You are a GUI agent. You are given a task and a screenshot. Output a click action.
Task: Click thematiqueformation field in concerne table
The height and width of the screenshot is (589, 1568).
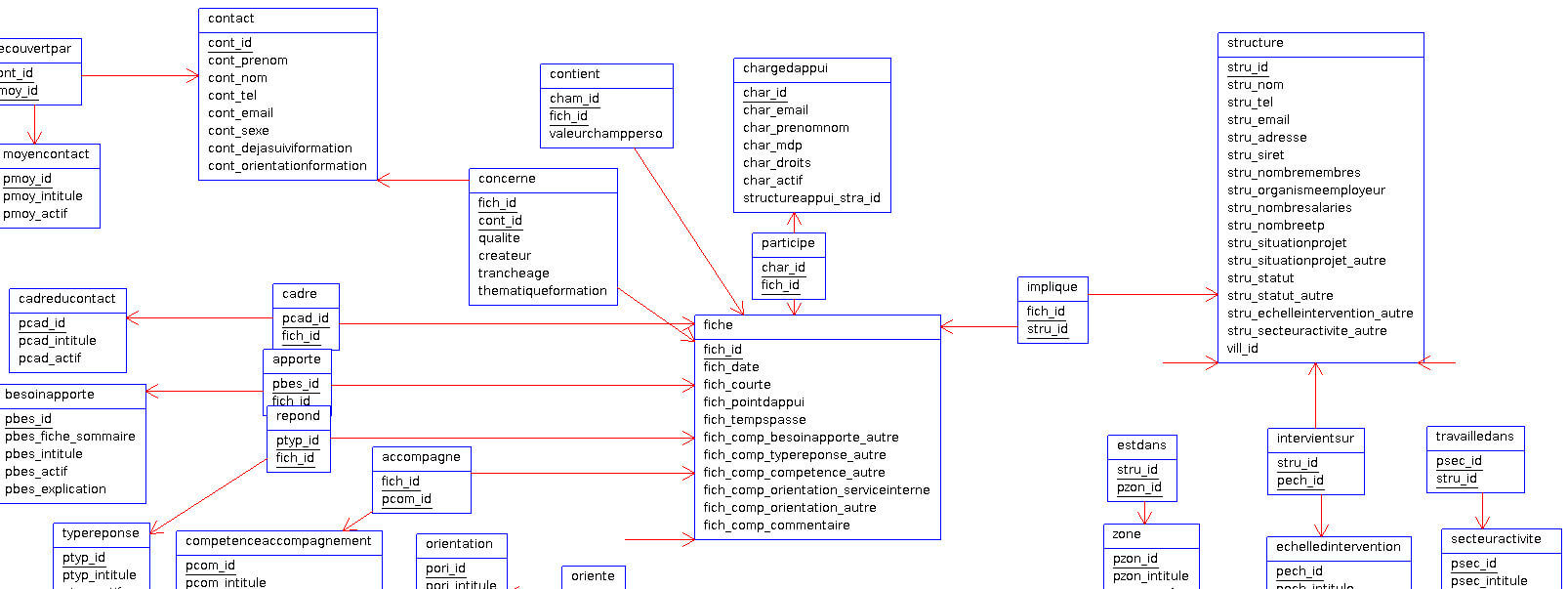tap(542, 291)
